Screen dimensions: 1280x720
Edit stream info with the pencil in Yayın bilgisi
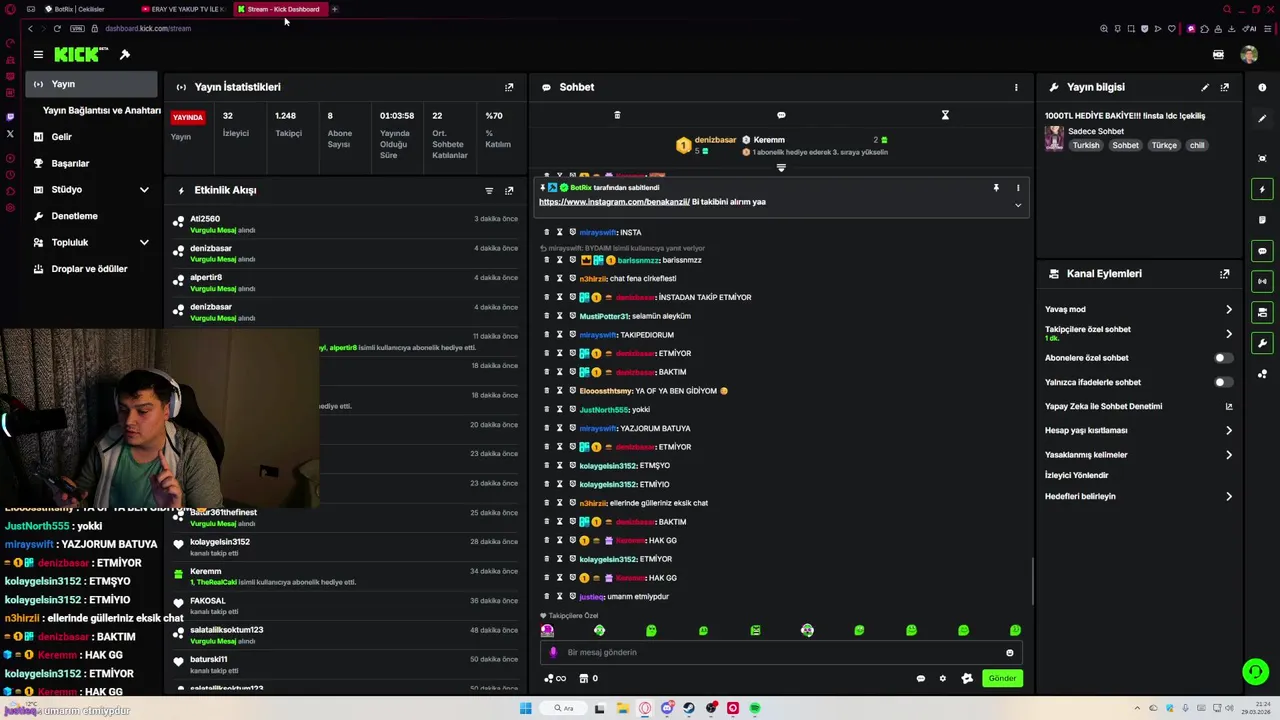point(1205,87)
